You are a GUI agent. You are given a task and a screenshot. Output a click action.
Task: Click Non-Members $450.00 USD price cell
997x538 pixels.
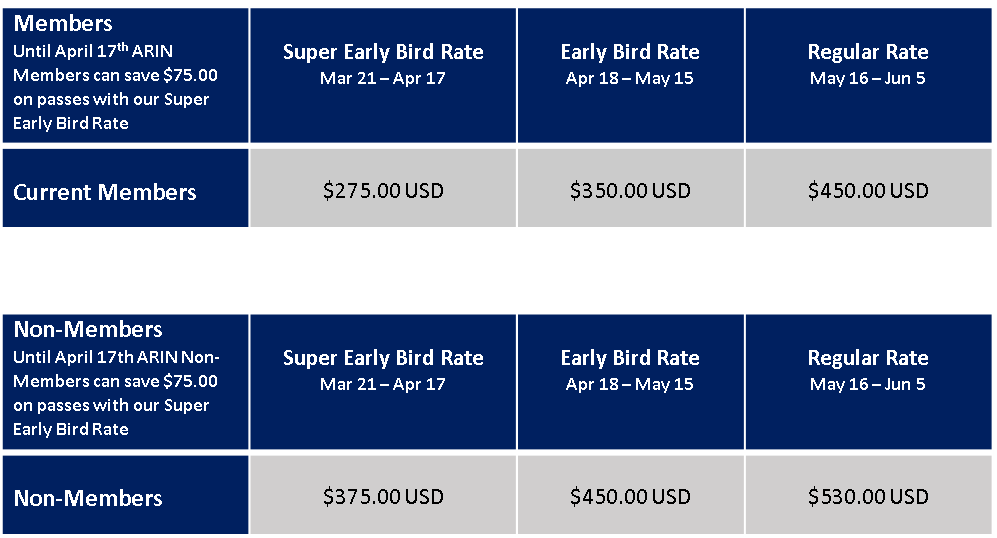(630, 495)
